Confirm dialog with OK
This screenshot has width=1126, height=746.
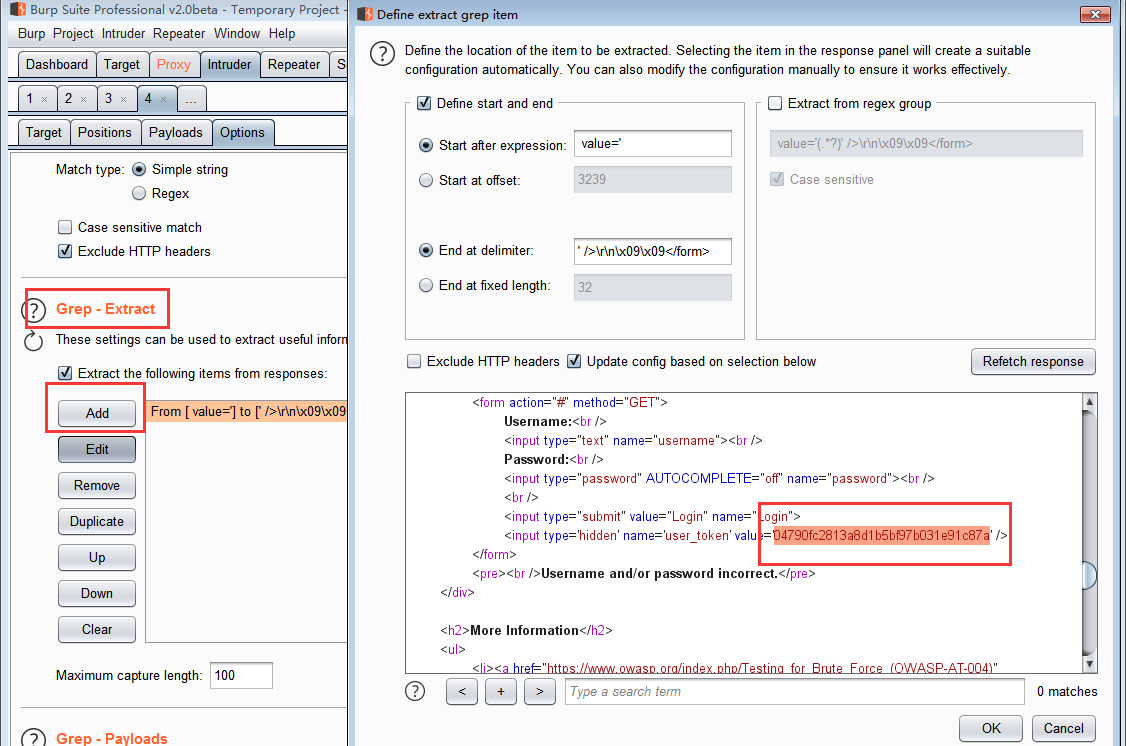tap(991, 728)
